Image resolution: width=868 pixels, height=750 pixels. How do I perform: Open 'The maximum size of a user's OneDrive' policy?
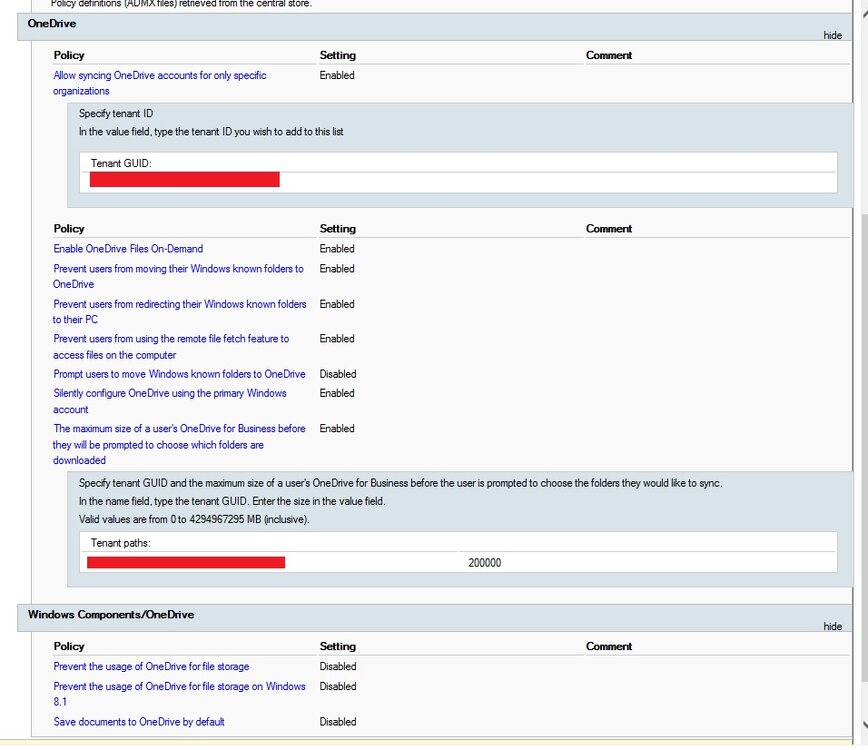tap(179, 444)
